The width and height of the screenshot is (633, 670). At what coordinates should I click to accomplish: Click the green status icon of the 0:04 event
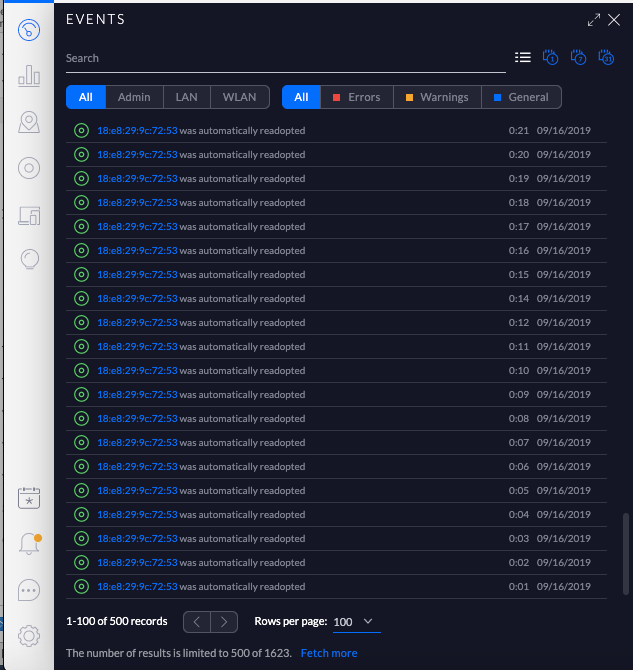click(81, 514)
